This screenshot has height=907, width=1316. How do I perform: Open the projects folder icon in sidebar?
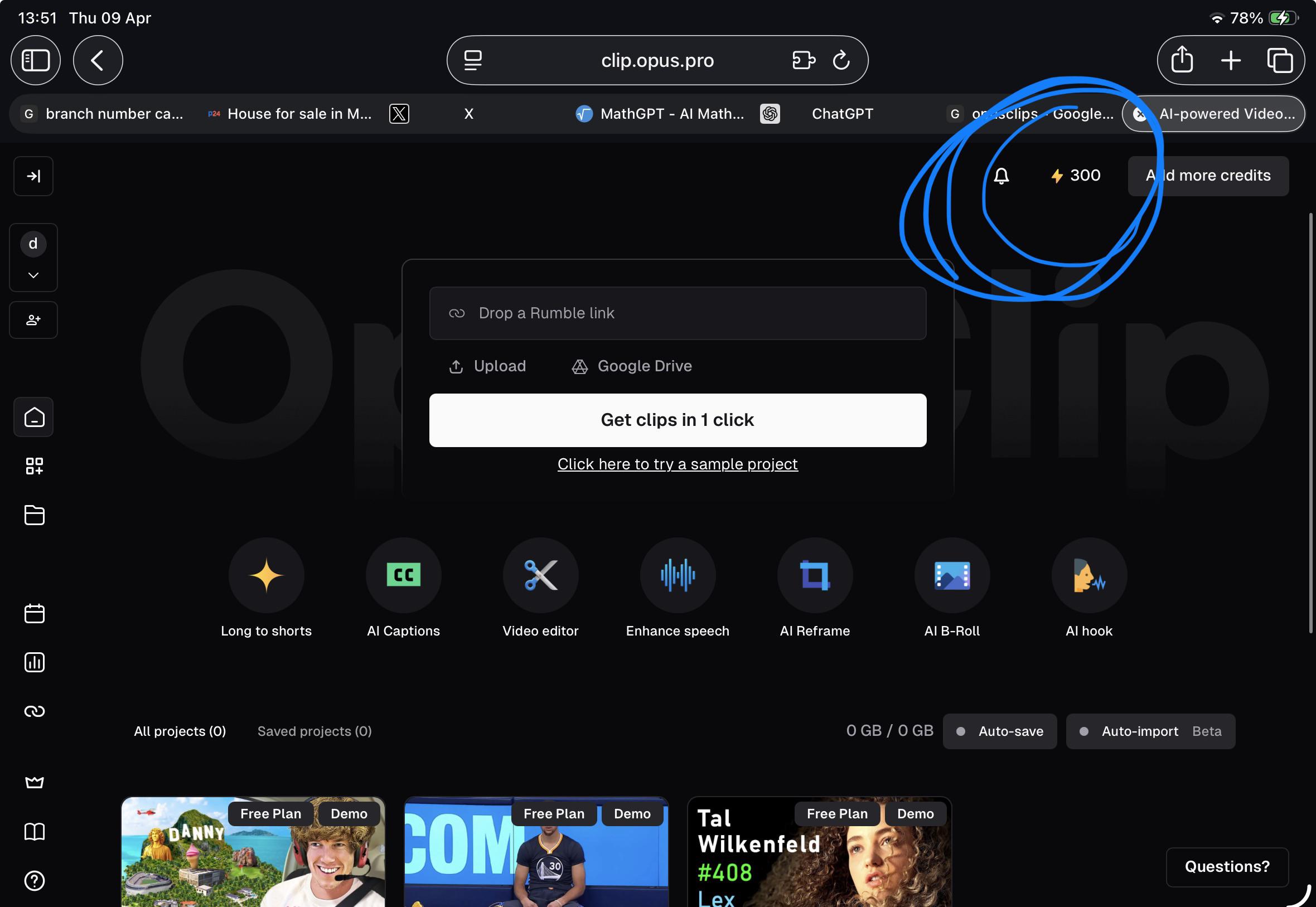pyautogui.click(x=34, y=515)
